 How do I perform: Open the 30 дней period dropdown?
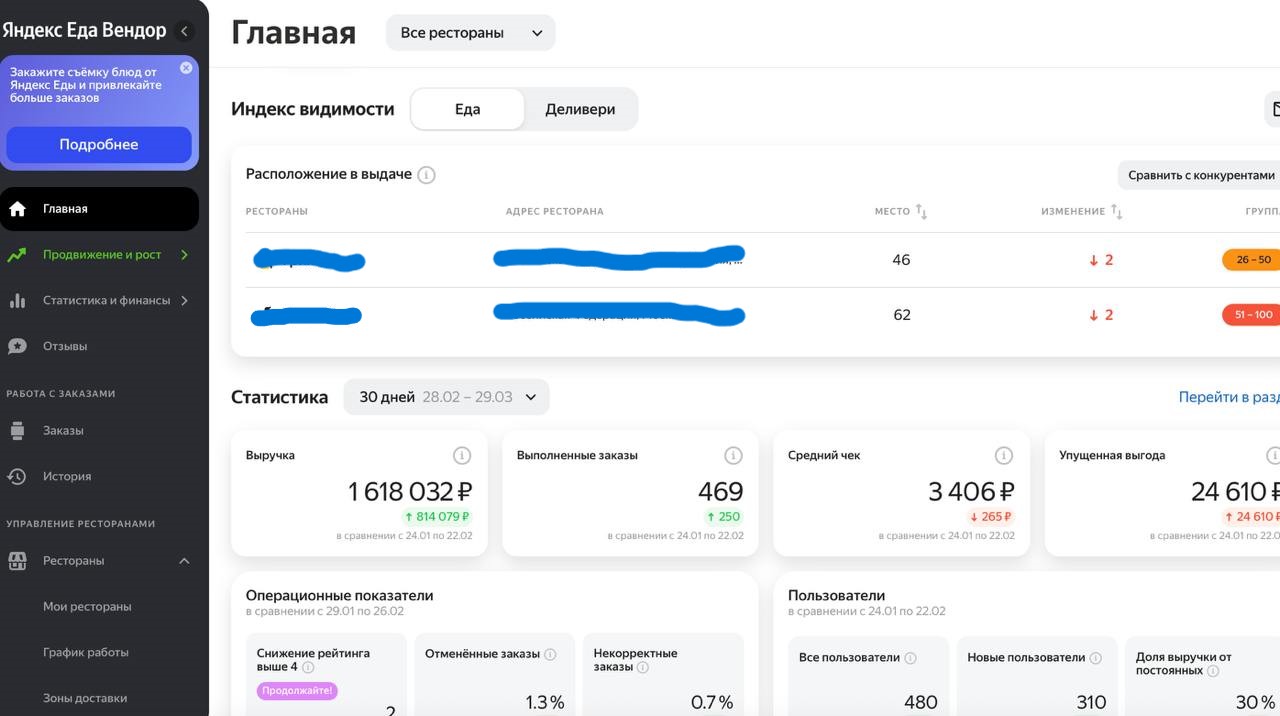coord(446,397)
